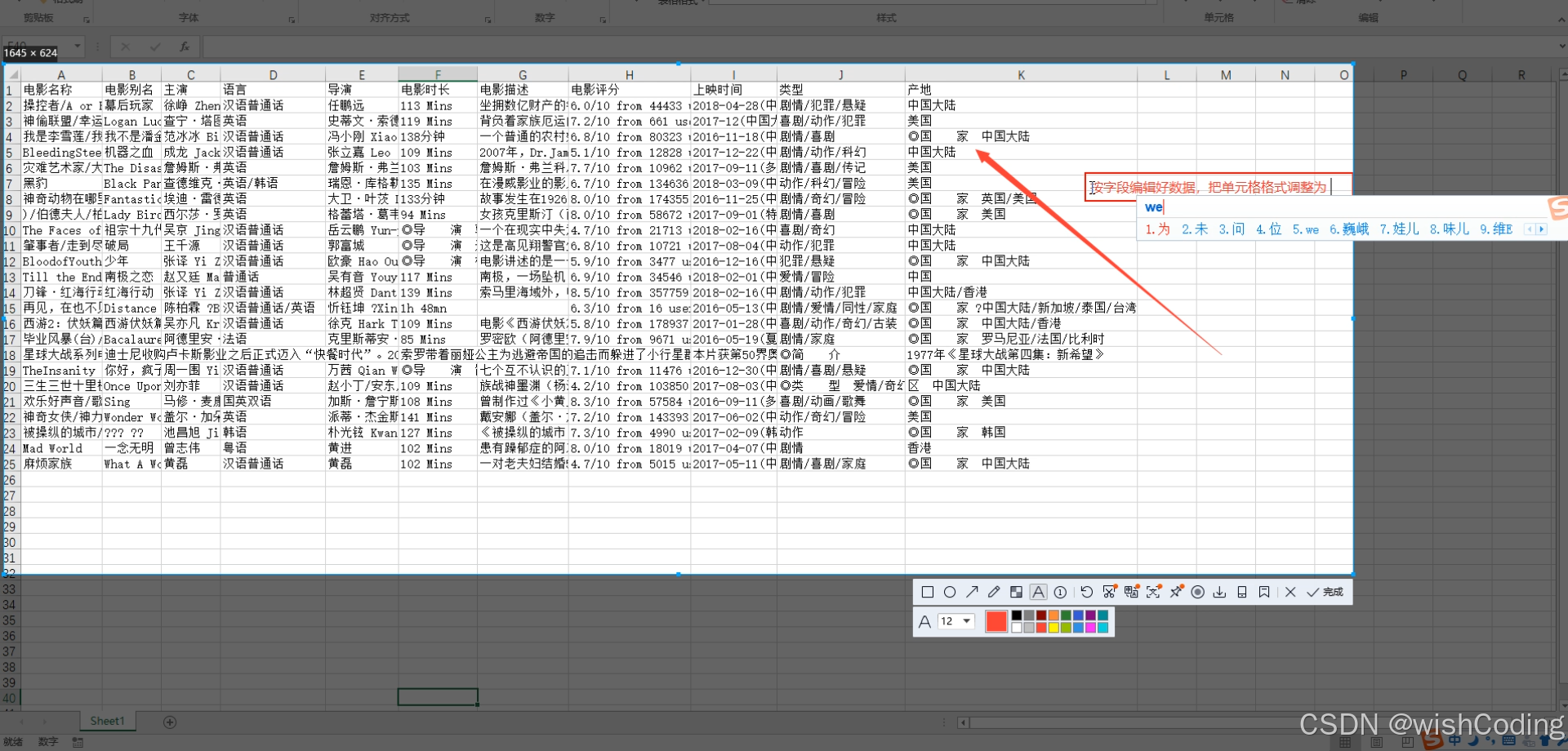Pick the black color swatch
This screenshot has height=751, width=1568.
1016,615
